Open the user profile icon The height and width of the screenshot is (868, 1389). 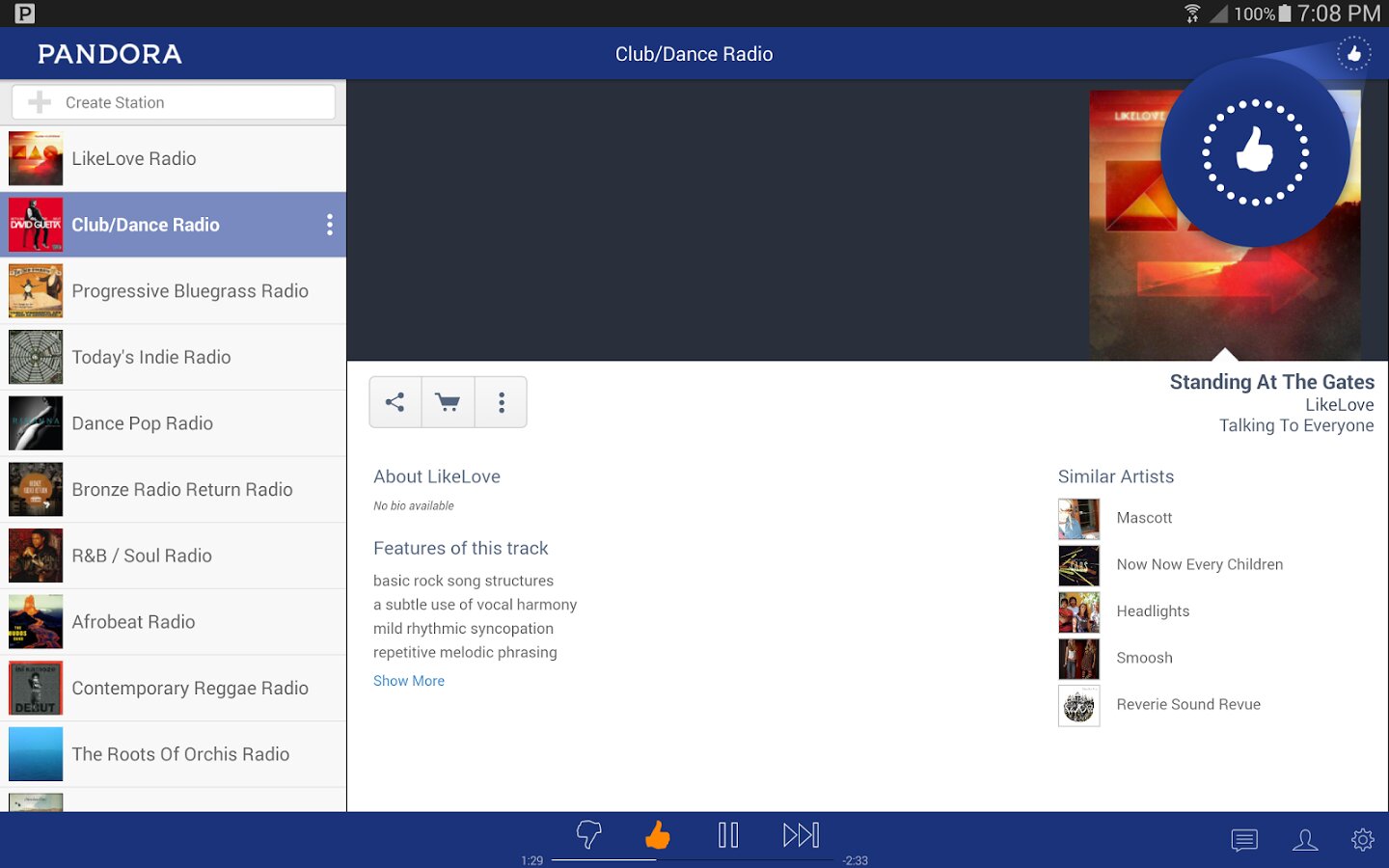1304,840
